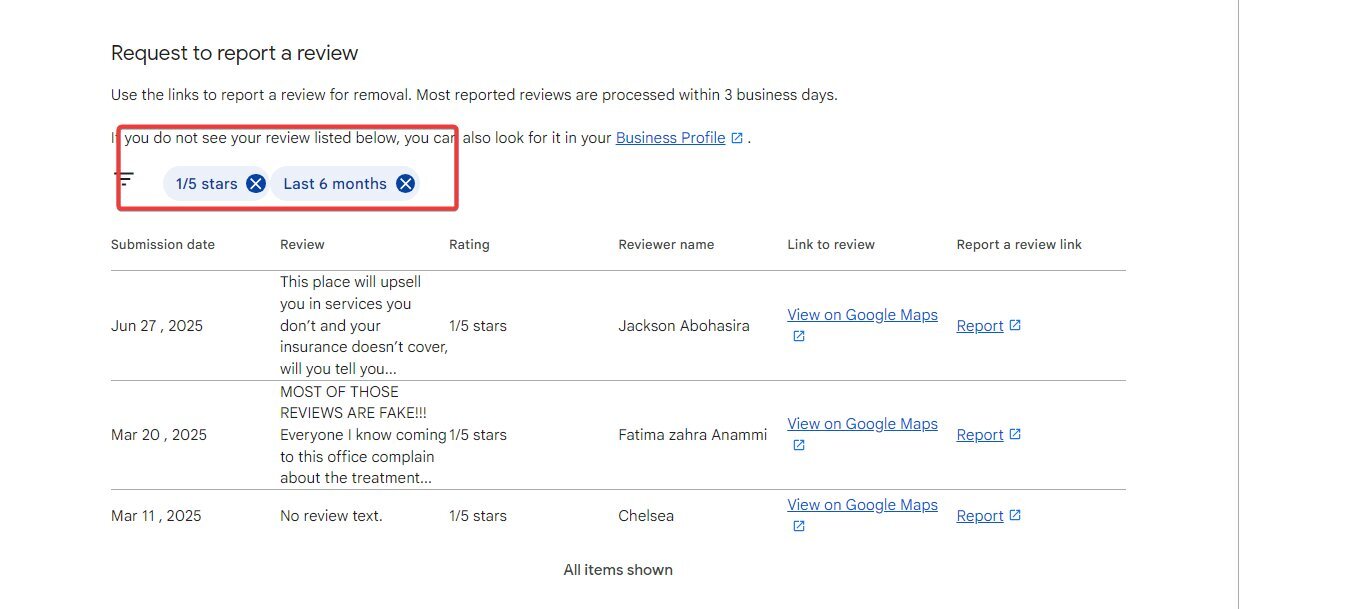Select the 1/5 stars chip label
The width and height of the screenshot is (1347, 609).
pyautogui.click(x=206, y=184)
